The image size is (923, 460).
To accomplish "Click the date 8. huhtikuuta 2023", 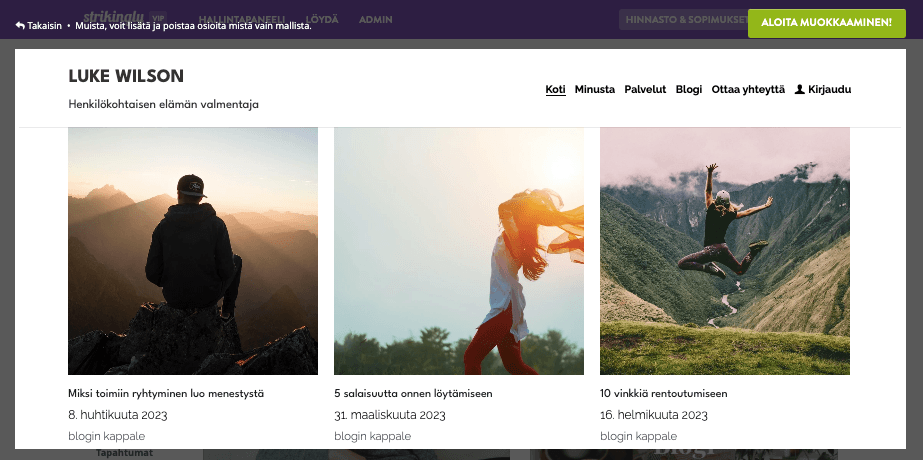I will (118, 415).
